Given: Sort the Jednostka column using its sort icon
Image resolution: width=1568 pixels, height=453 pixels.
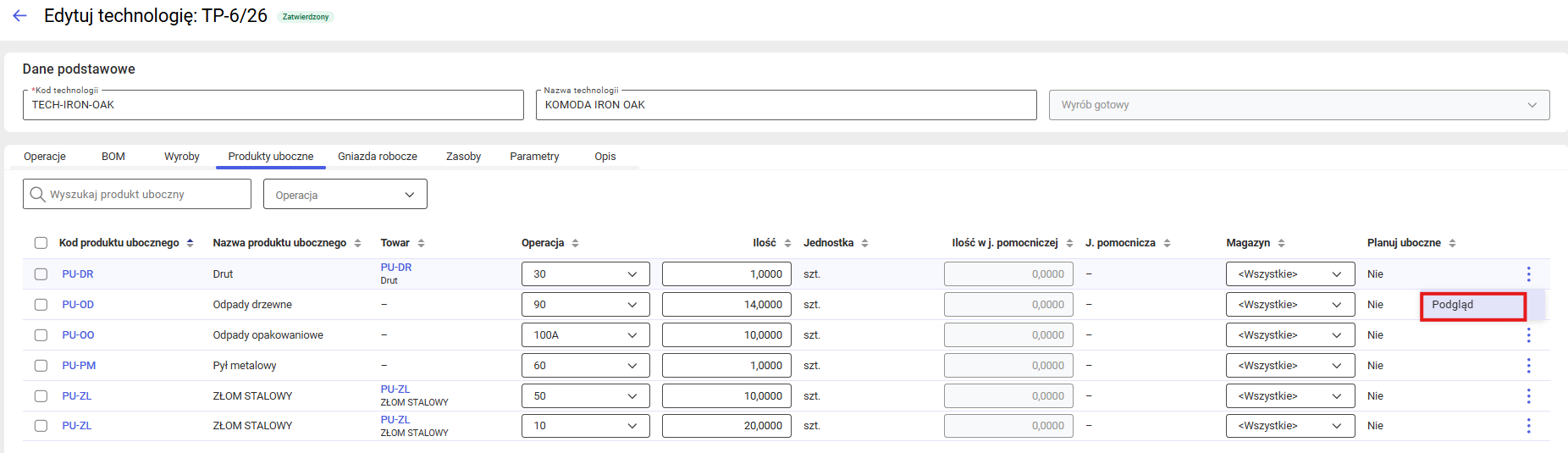Looking at the screenshot, I should pos(864,243).
